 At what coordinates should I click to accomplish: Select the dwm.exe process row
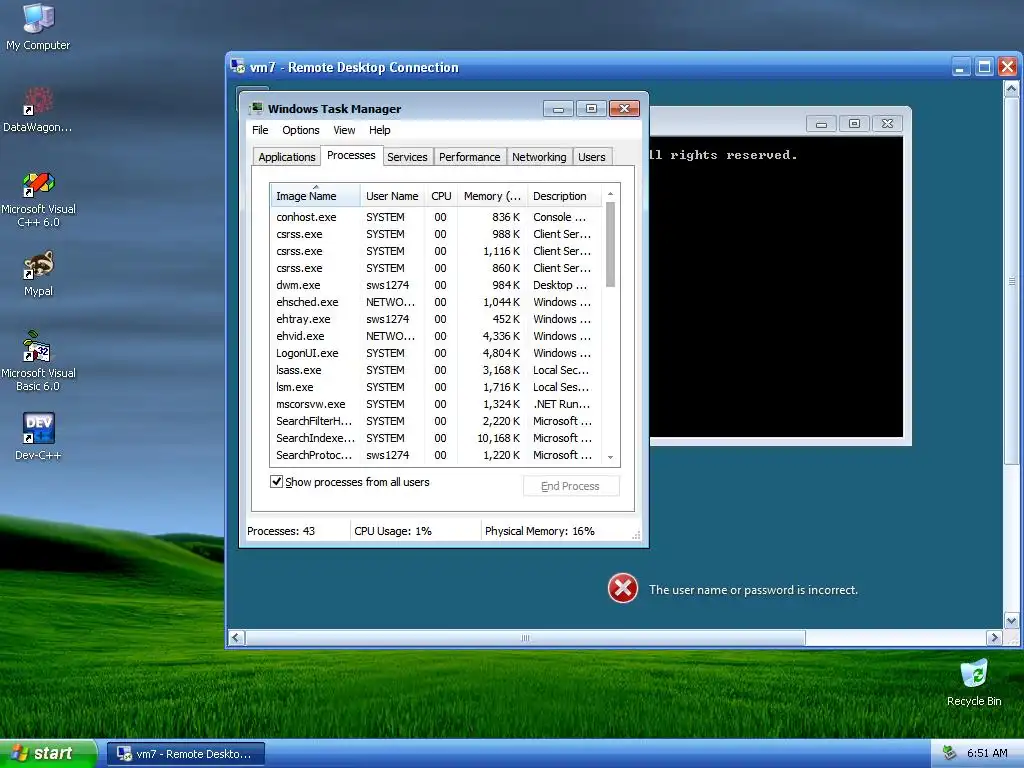[x=436, y=285]
